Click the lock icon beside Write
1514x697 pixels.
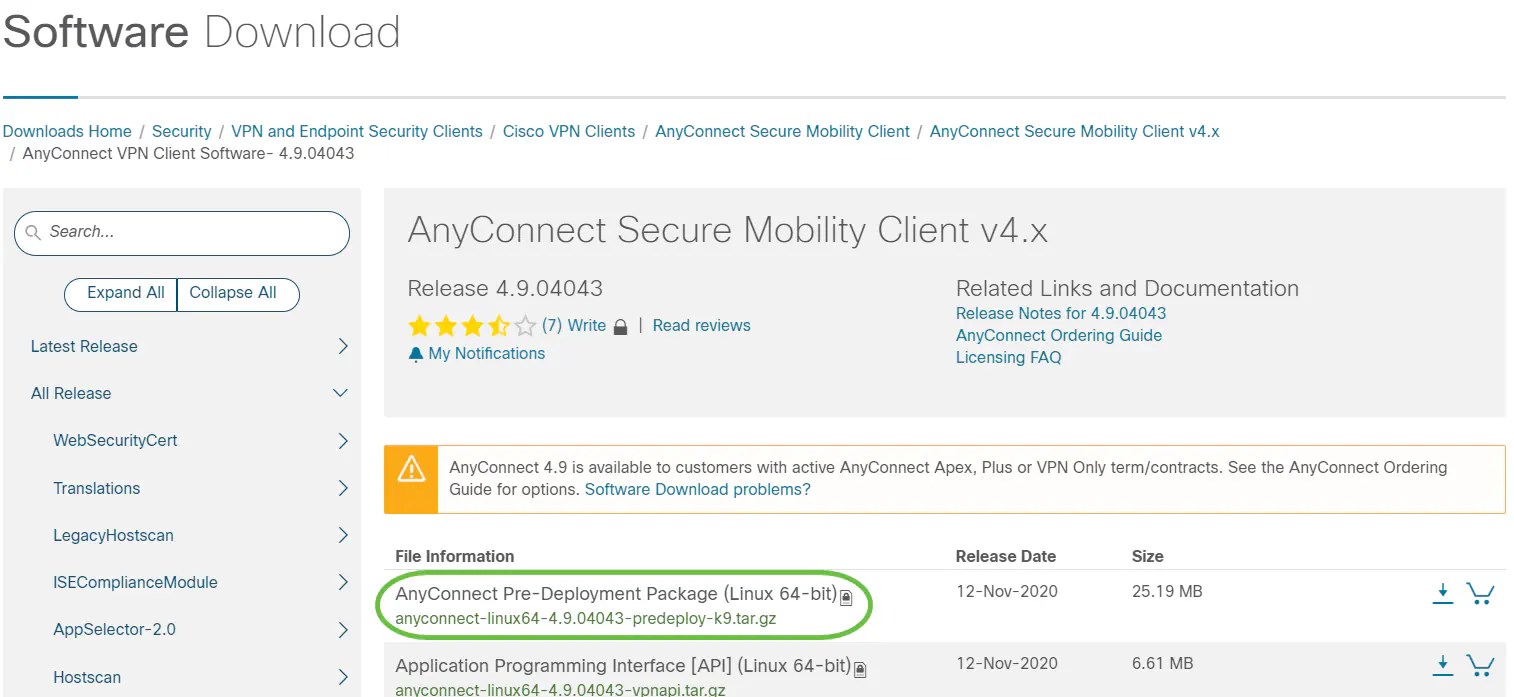click(620, 327)
